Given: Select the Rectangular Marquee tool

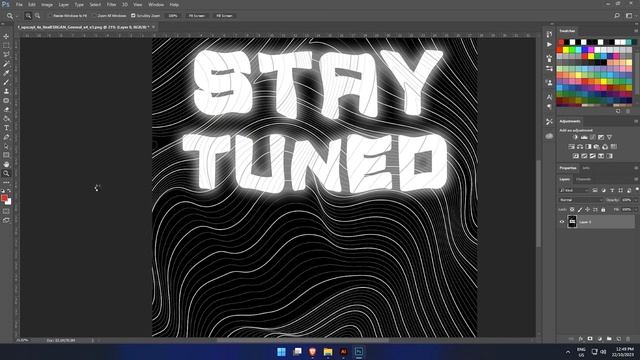Looking at the screenshot, I should (x=6, y=45).
